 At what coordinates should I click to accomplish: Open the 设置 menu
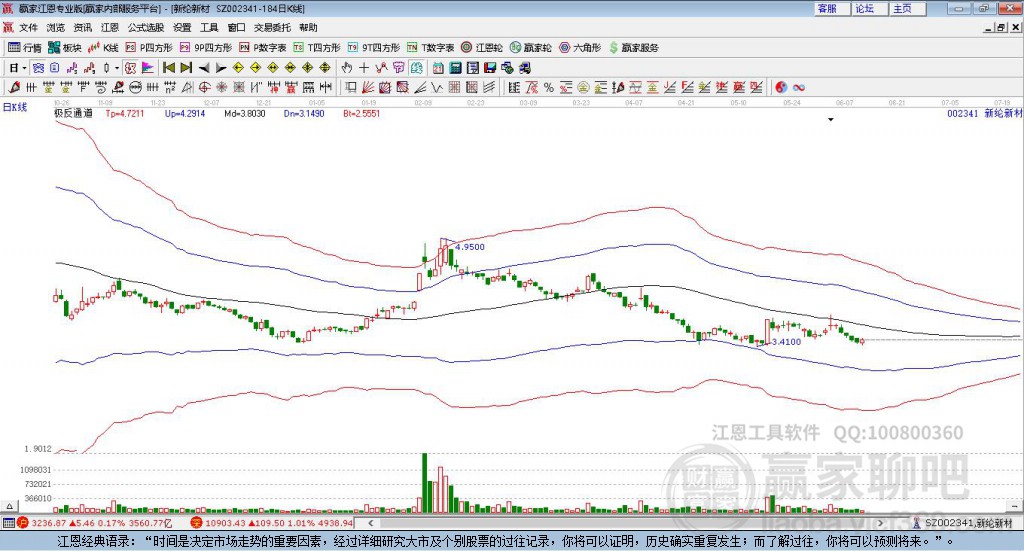[x=182, y=27]
